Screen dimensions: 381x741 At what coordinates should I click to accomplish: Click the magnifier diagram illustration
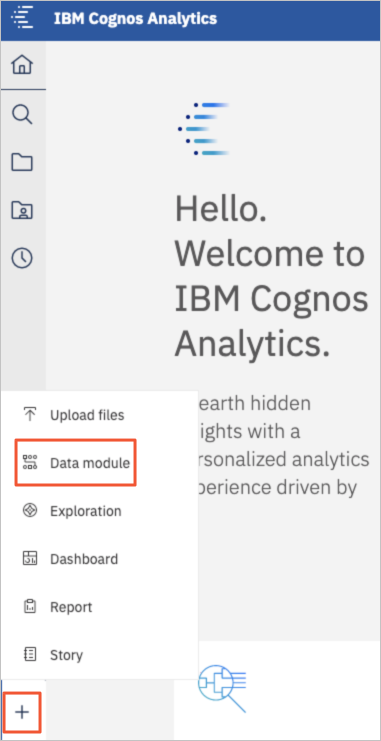pyautogui.click(x=222, y=689)
